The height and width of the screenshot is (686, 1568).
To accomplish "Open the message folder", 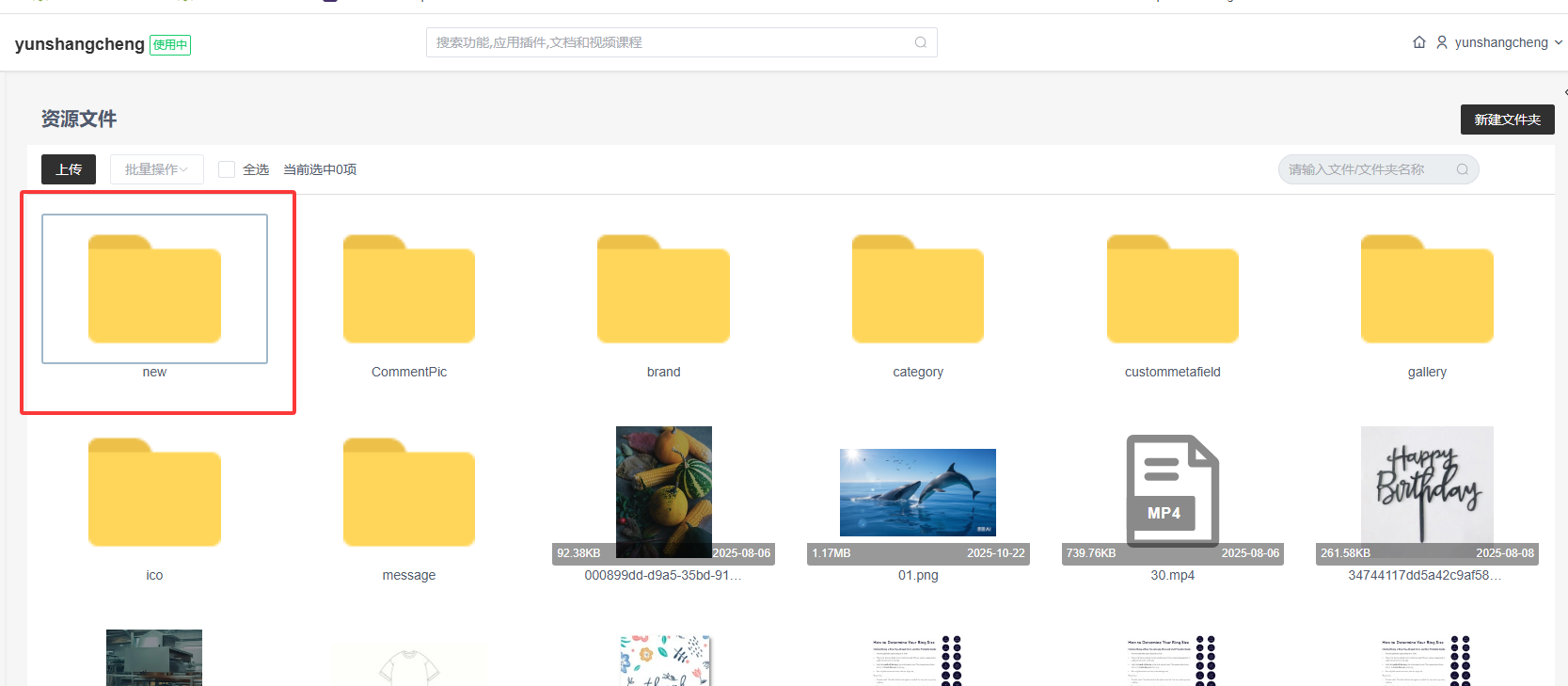I will coord(408,493).
